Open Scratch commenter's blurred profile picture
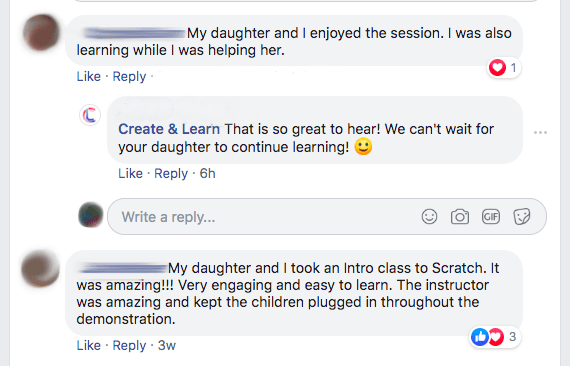 [x=40, y=268]
